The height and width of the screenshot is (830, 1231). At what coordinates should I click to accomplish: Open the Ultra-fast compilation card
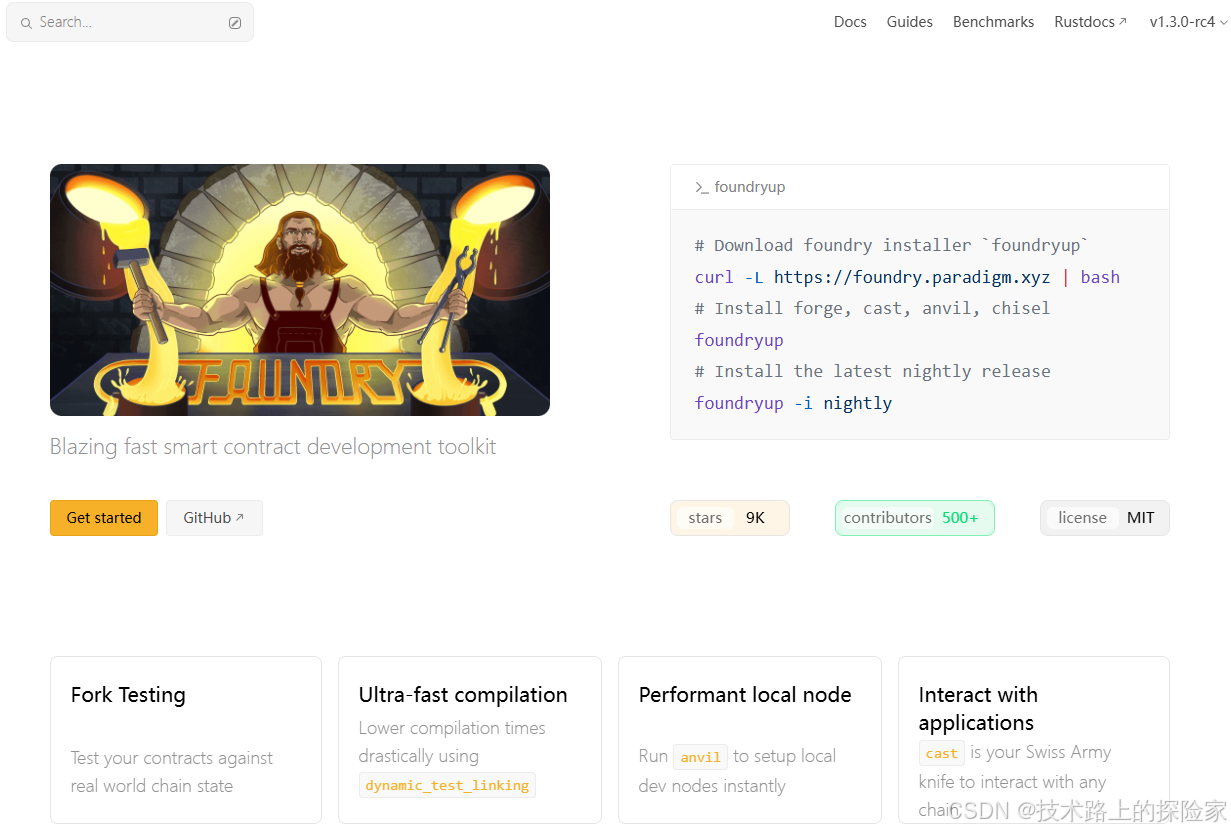(x=470, y=740)
